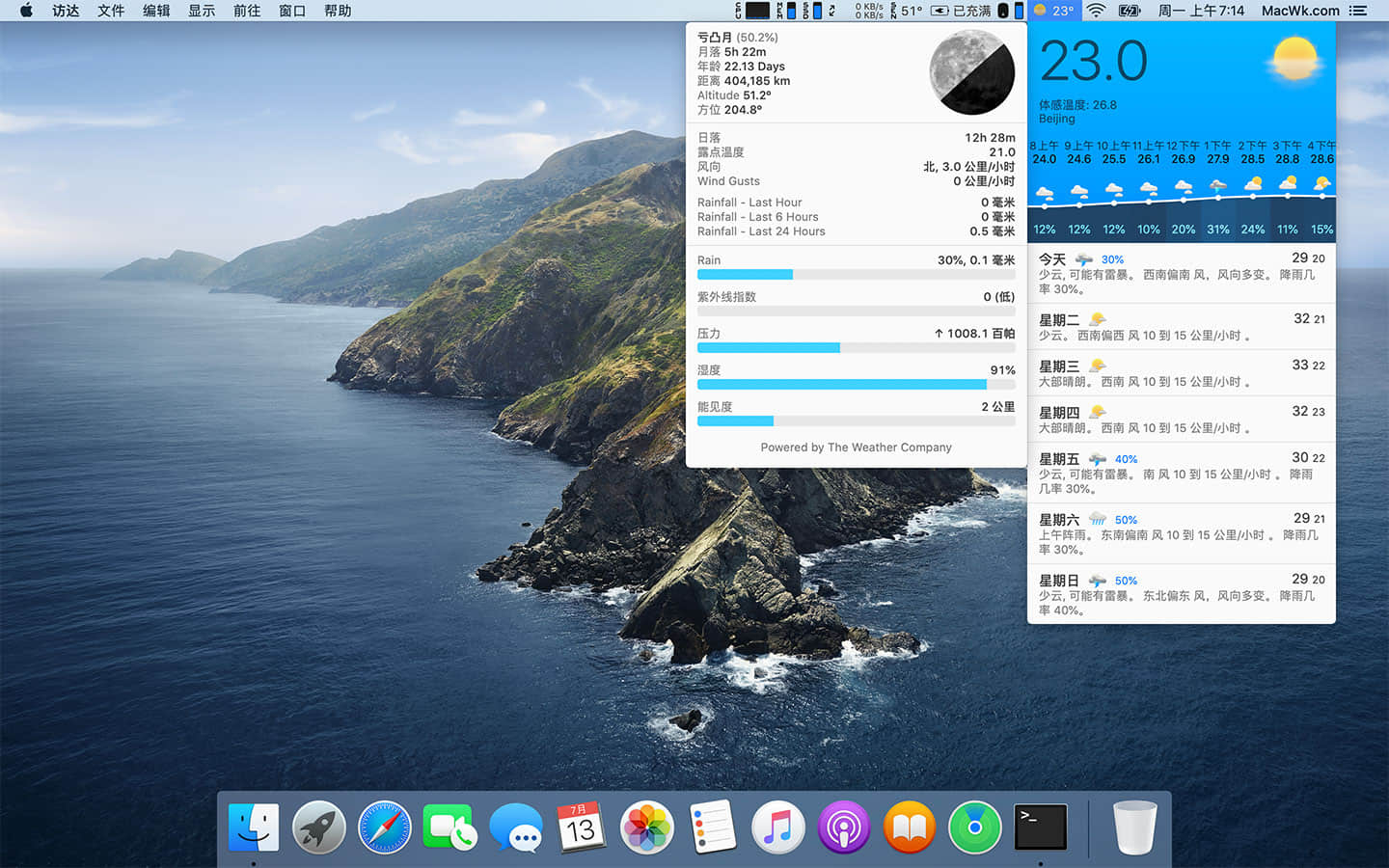
Task: Click the 23° weather menu bar icon
Action: coord(1052,11)
